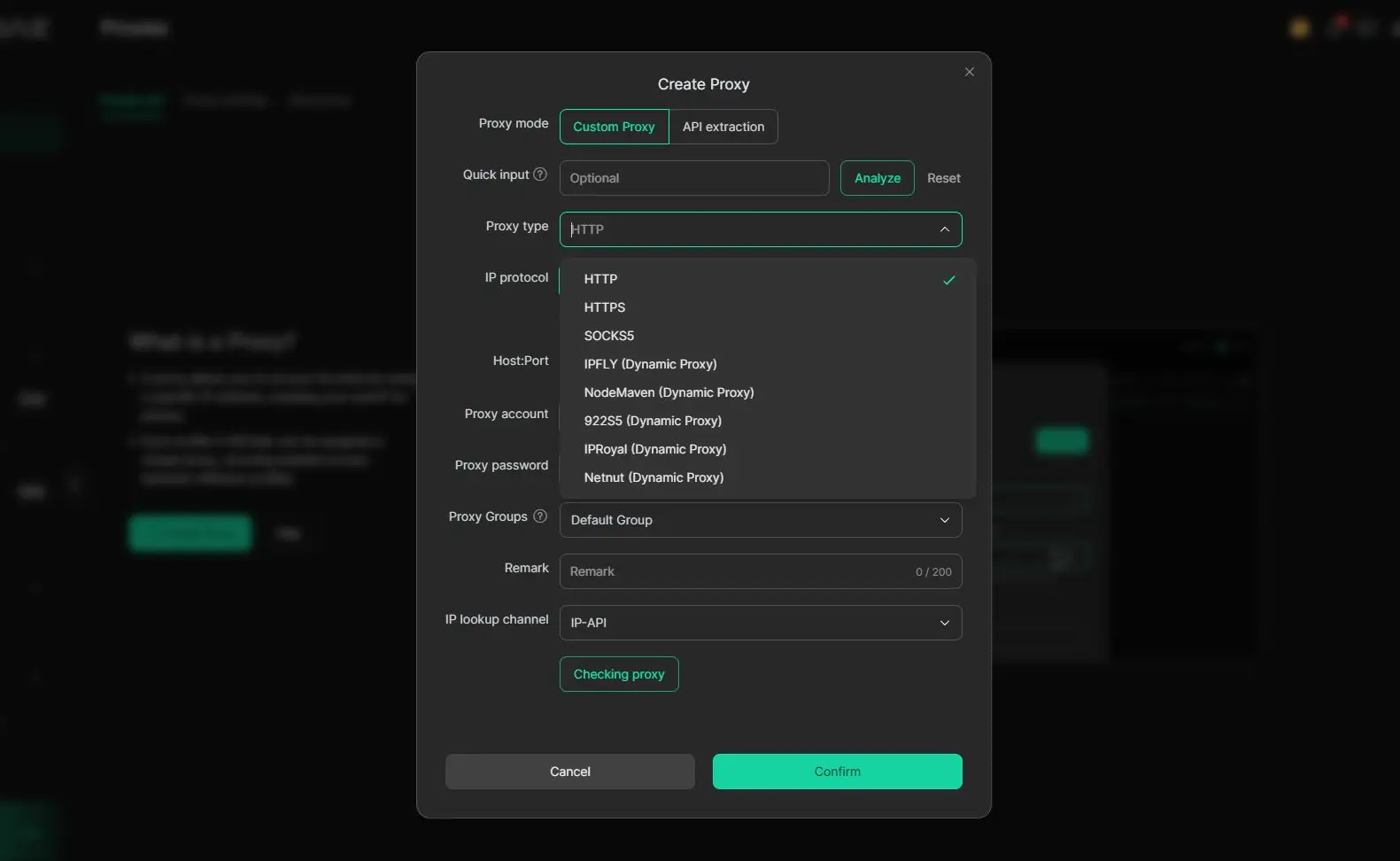Focus the Remark text field
Screen dimensions: 1400x861
735,571
